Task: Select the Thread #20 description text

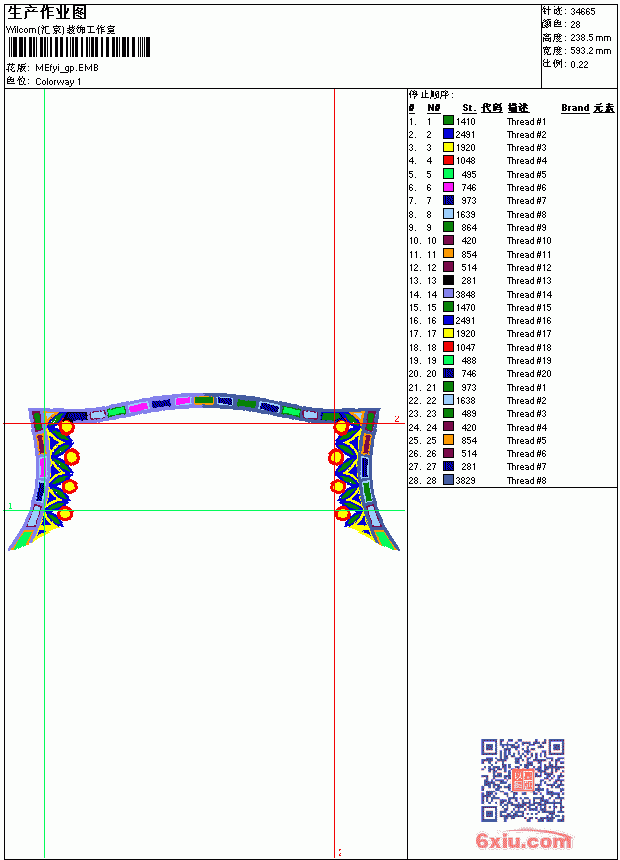Action: [529, 374]
